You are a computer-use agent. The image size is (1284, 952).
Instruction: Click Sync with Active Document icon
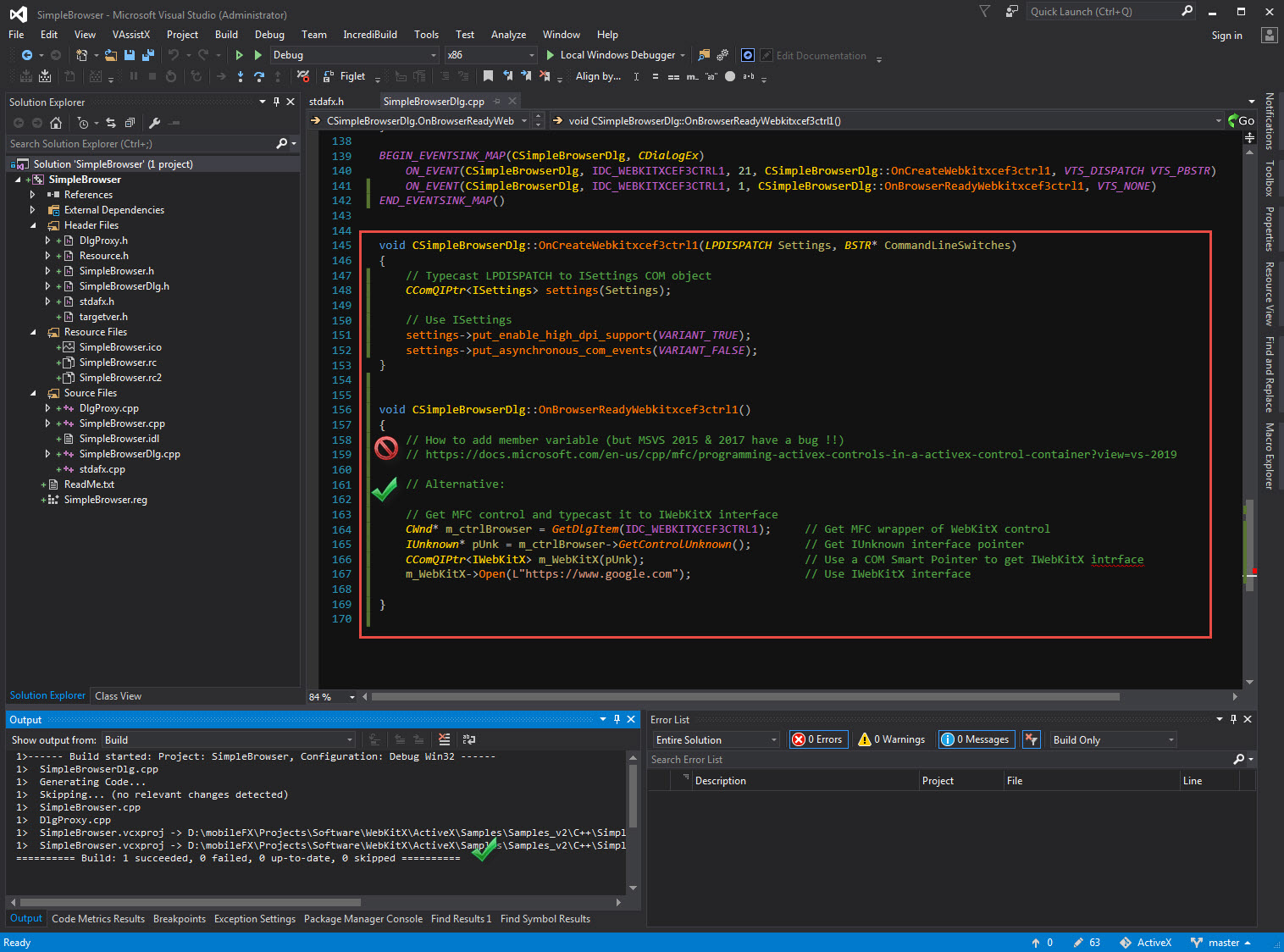point(111,123)
